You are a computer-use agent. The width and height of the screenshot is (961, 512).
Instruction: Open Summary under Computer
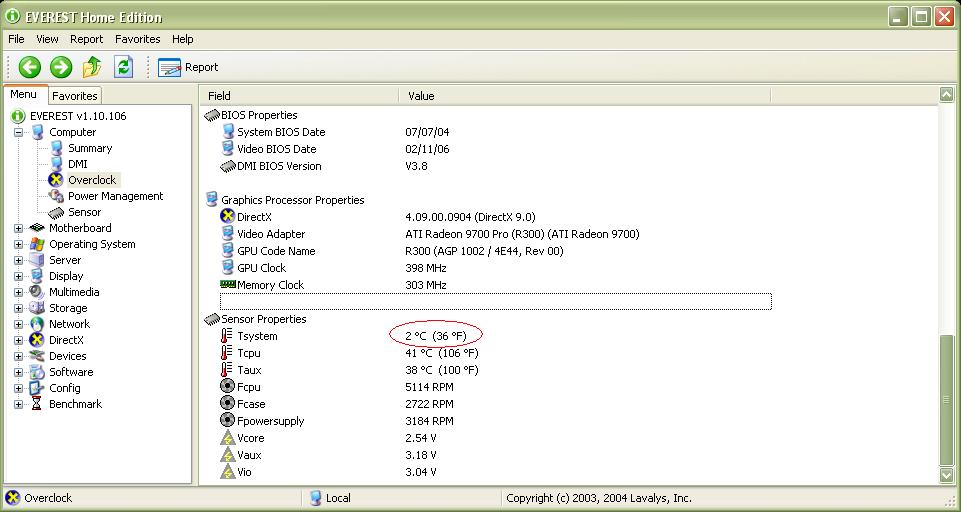[89, 148]
